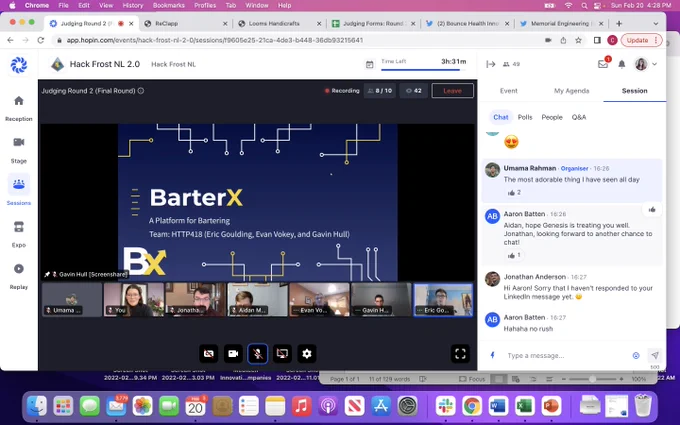Open the emoji picker in chat
The image size is (680, 425).
(x=636, y=356)
